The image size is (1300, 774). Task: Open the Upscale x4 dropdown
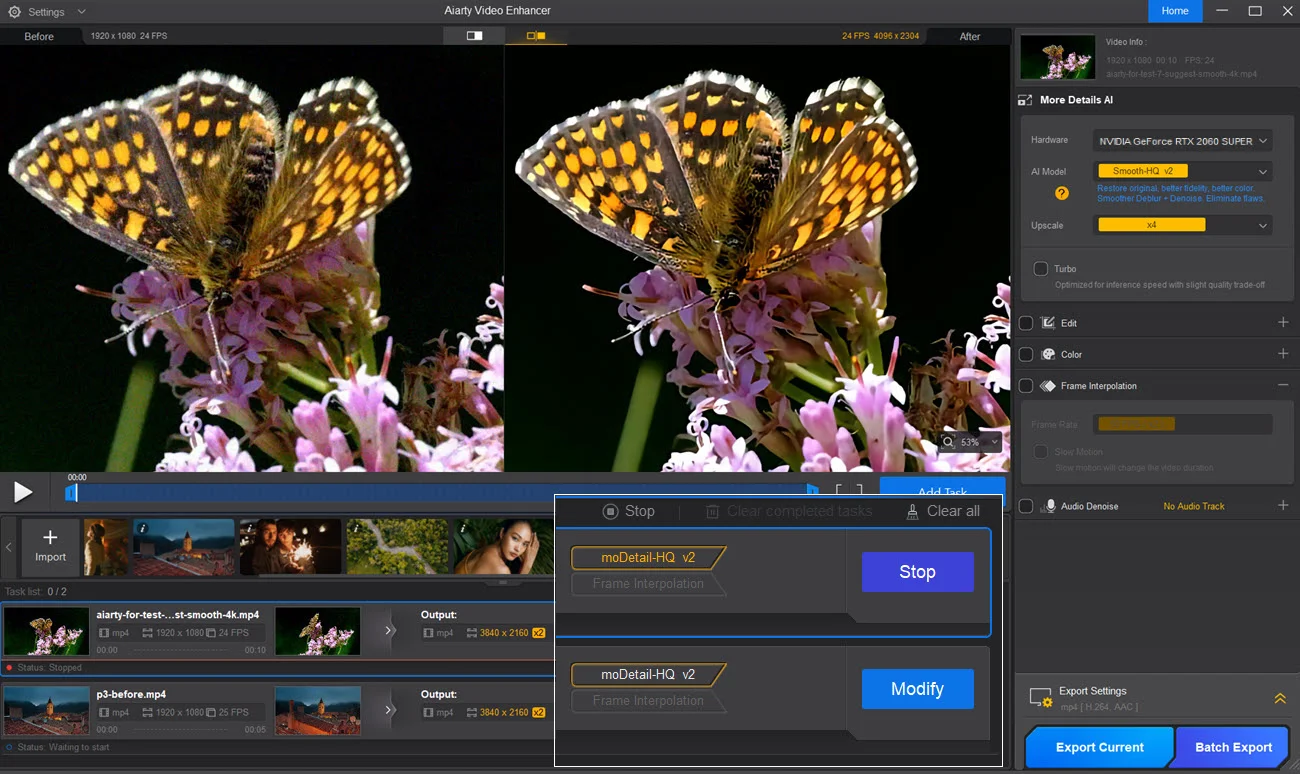(1183, 224)
